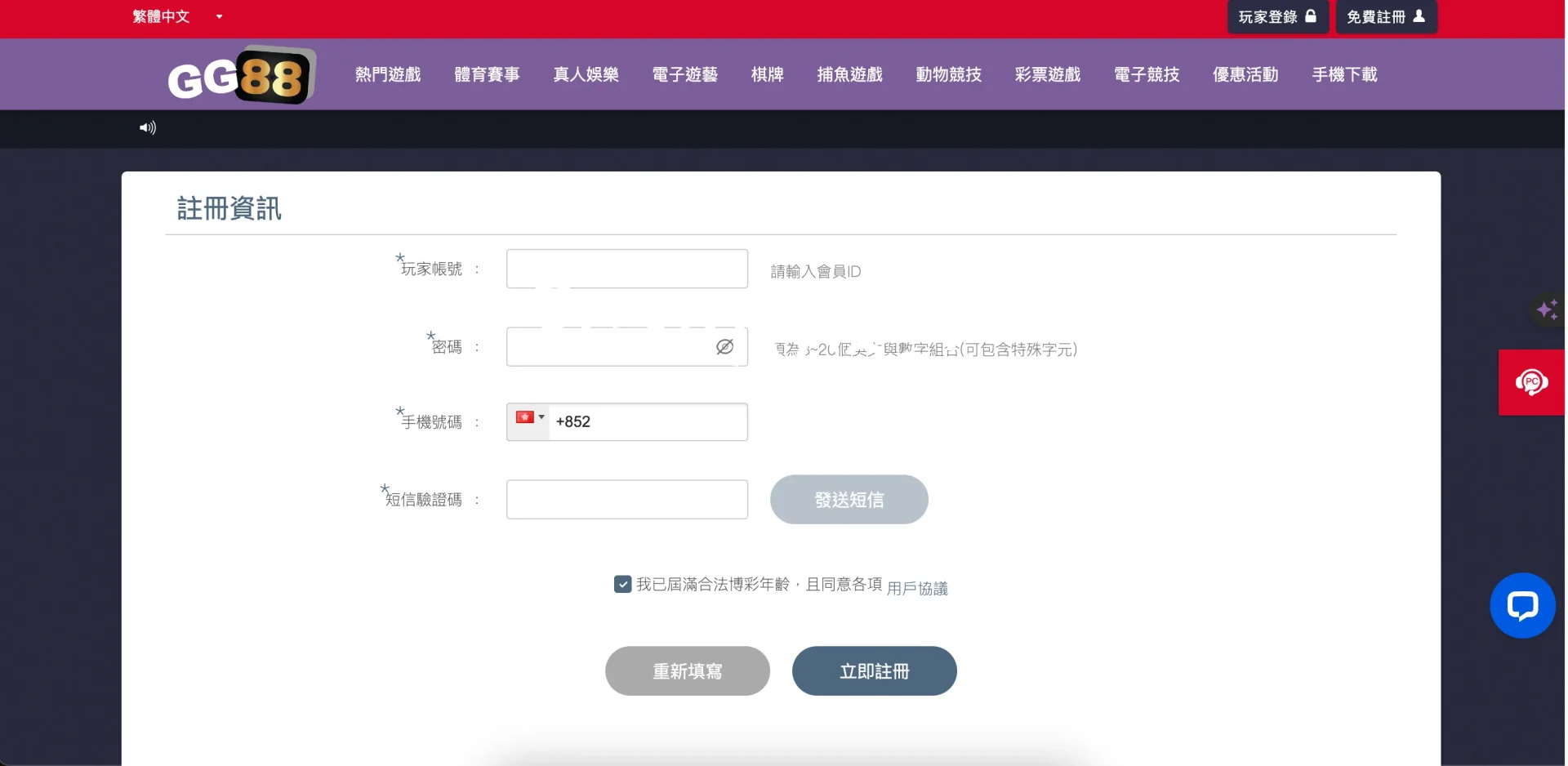Click into the 短信驗證碼 input field
This screenshot has height=766, width=1568.
[x=626, y=500]
